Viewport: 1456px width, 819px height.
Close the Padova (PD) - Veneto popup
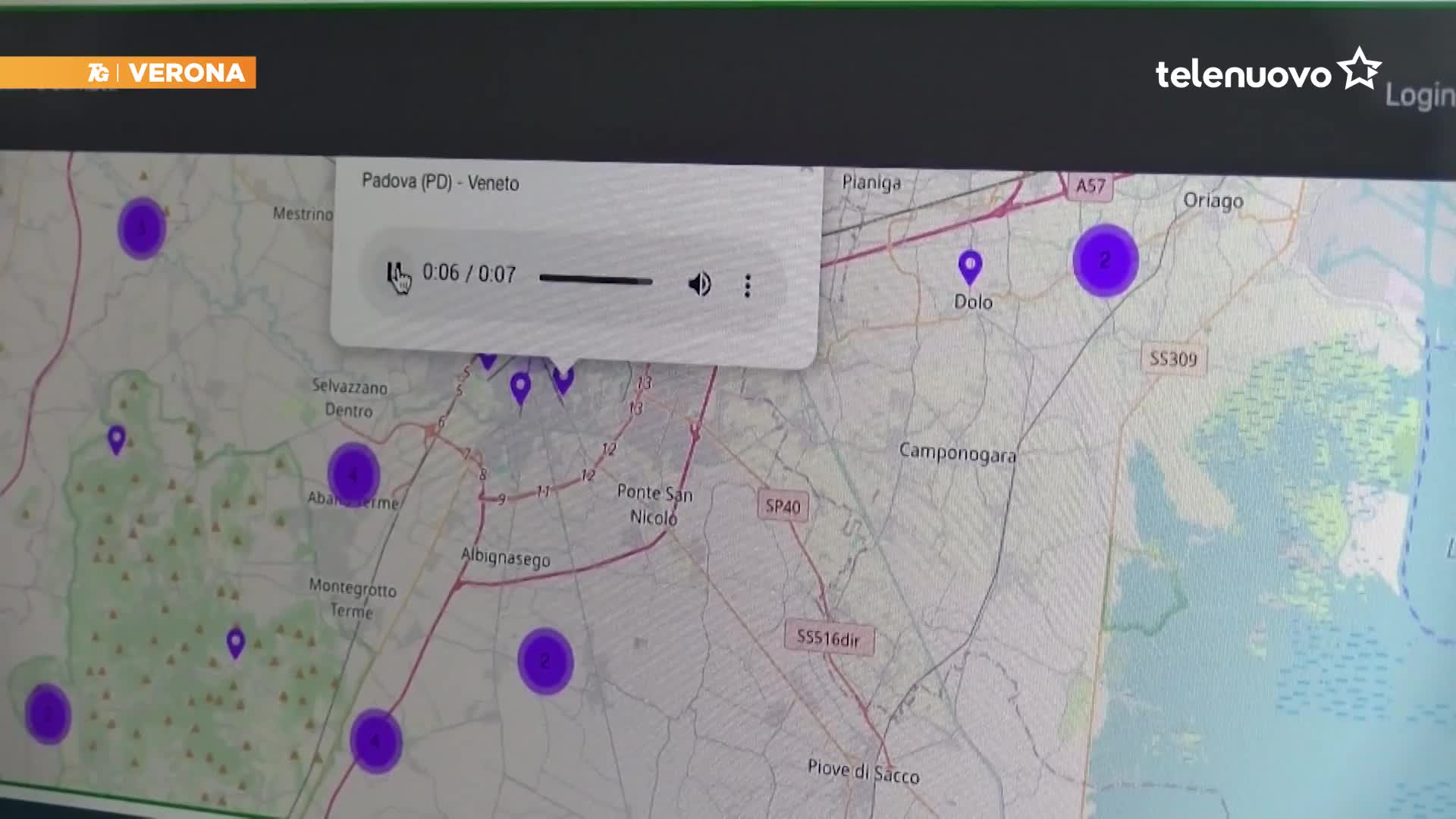coord(806,171)
